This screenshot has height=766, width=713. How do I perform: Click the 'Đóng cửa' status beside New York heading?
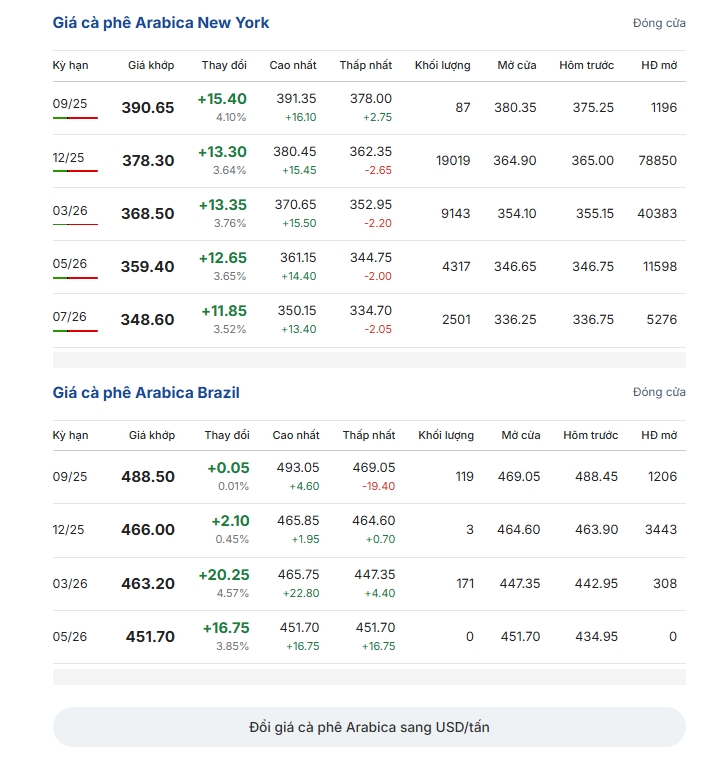659,23
